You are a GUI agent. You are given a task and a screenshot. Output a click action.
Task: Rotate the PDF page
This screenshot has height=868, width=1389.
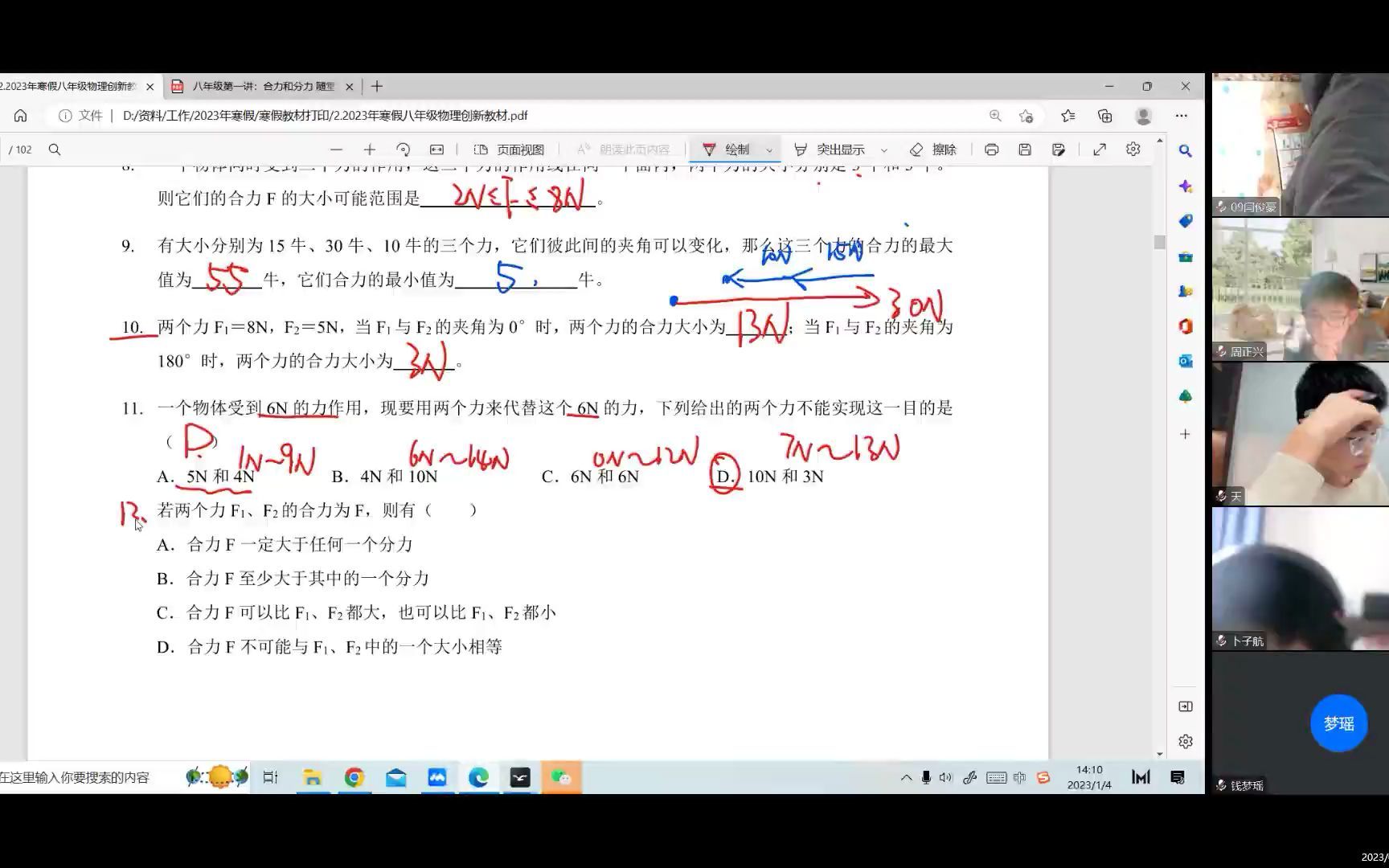click(x=404, y=149)
